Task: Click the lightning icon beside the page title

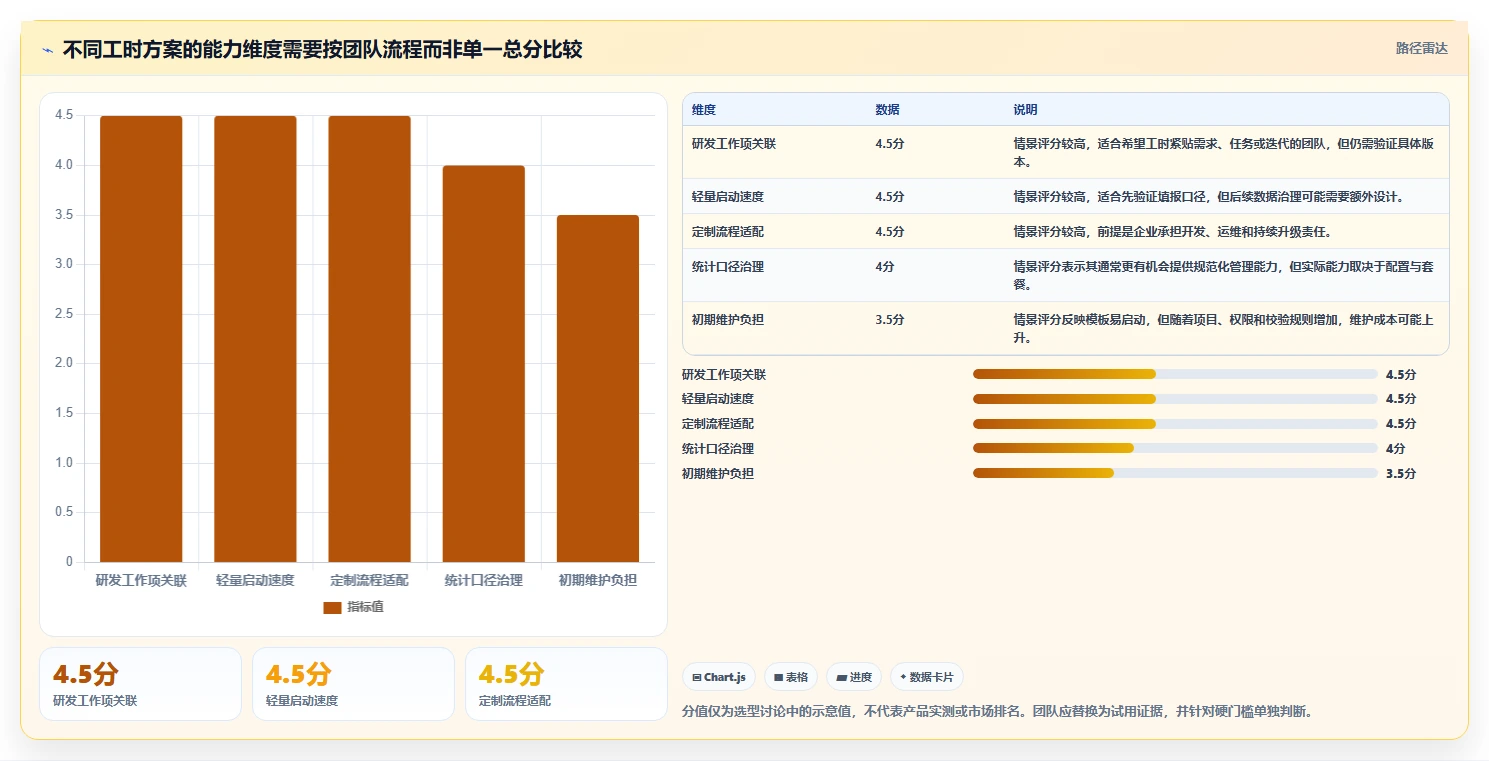Action: click(48, 50)
